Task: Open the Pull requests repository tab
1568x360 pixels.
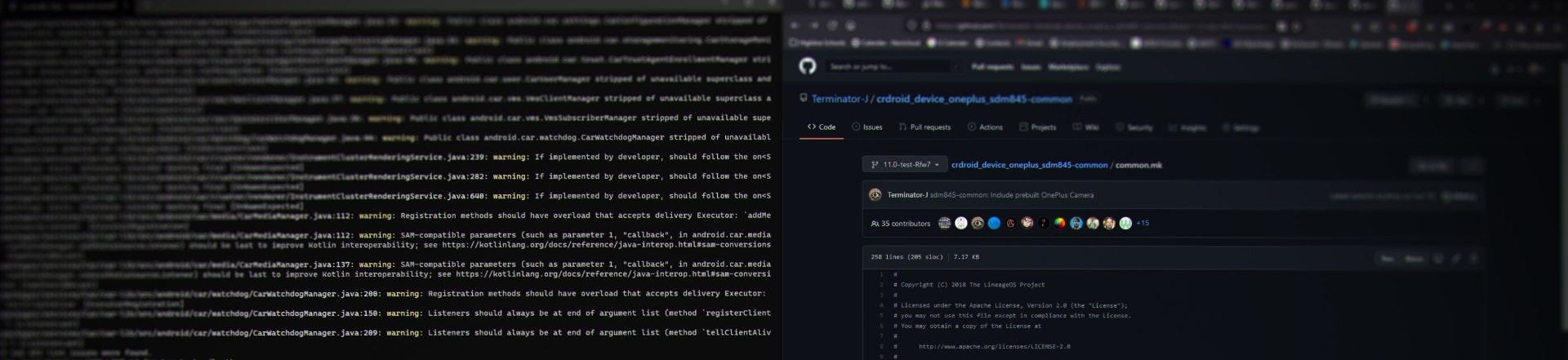Action: [924, 127]
